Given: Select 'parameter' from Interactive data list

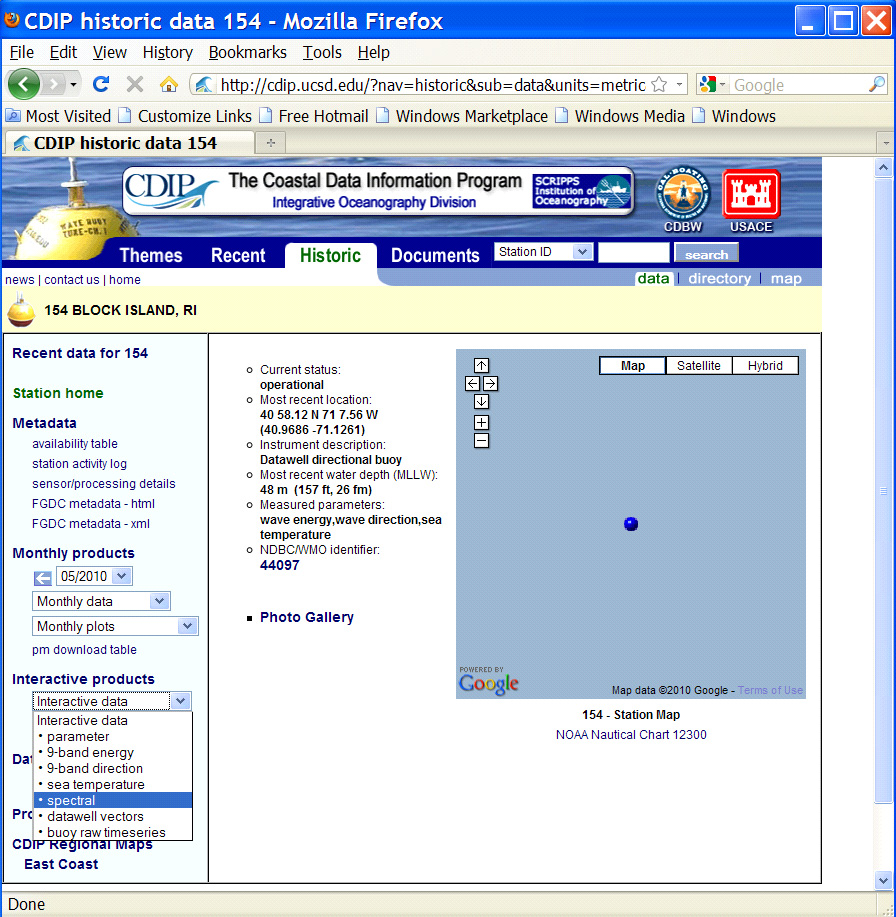Looking at the screenshot, I should click(x=113, y=737).
